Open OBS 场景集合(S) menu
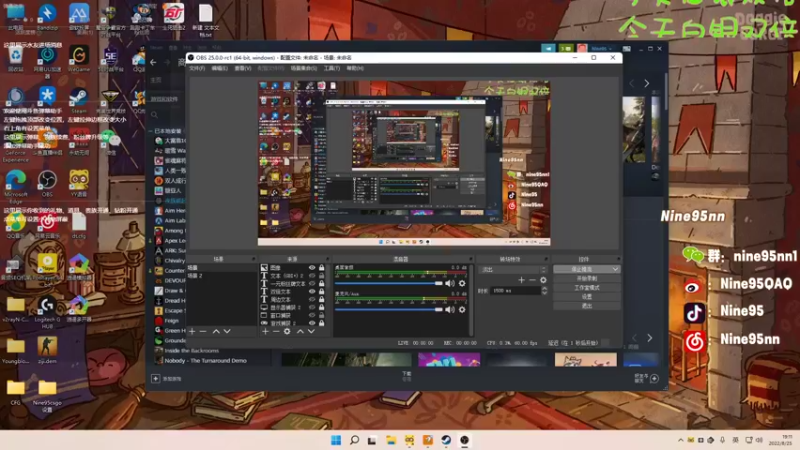This screenshot has width=800, height=450. coord(304,68)
